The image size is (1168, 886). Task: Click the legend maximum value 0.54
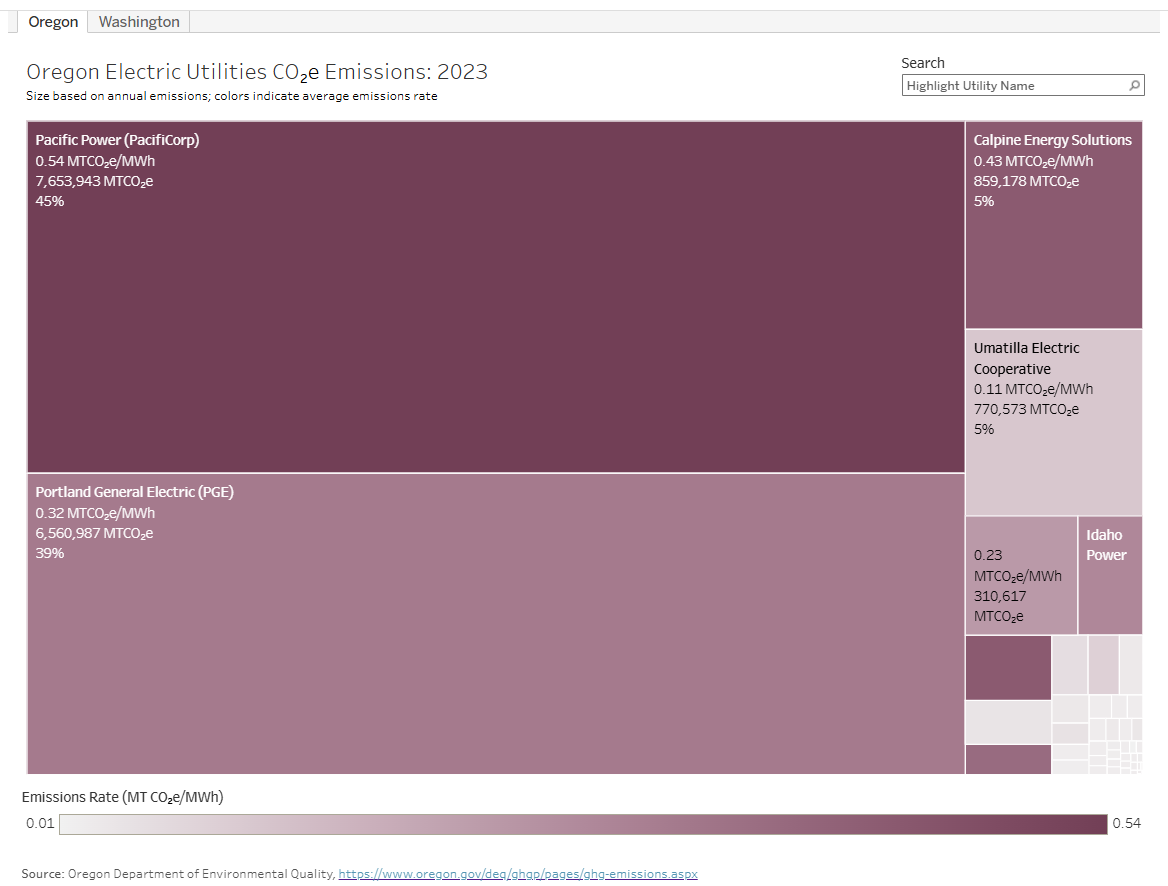tap(1126, 823)
